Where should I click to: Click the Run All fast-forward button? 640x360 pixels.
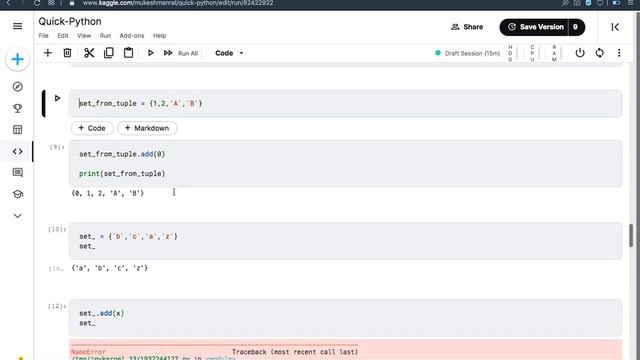pyautogui.click(x=180, y=53)
